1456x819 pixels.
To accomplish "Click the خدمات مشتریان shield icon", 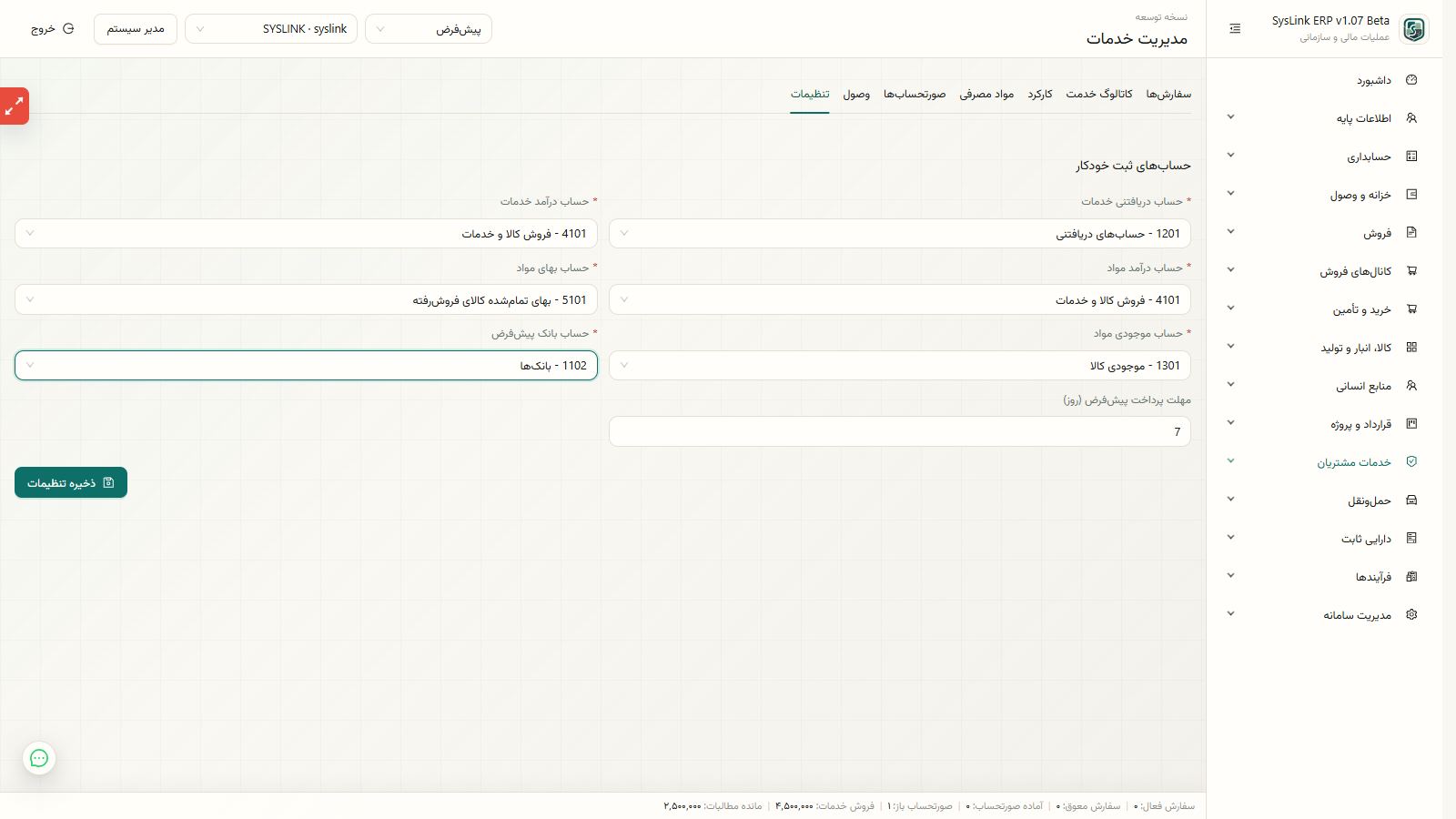I will (x=1411, y=462).
